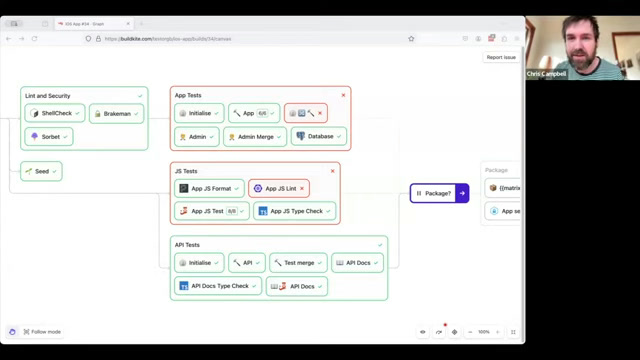Image resolution: width=640 pixels, height=360 pixels.
Task: Open the ShellCheck step
Action: tap(55, 113)
